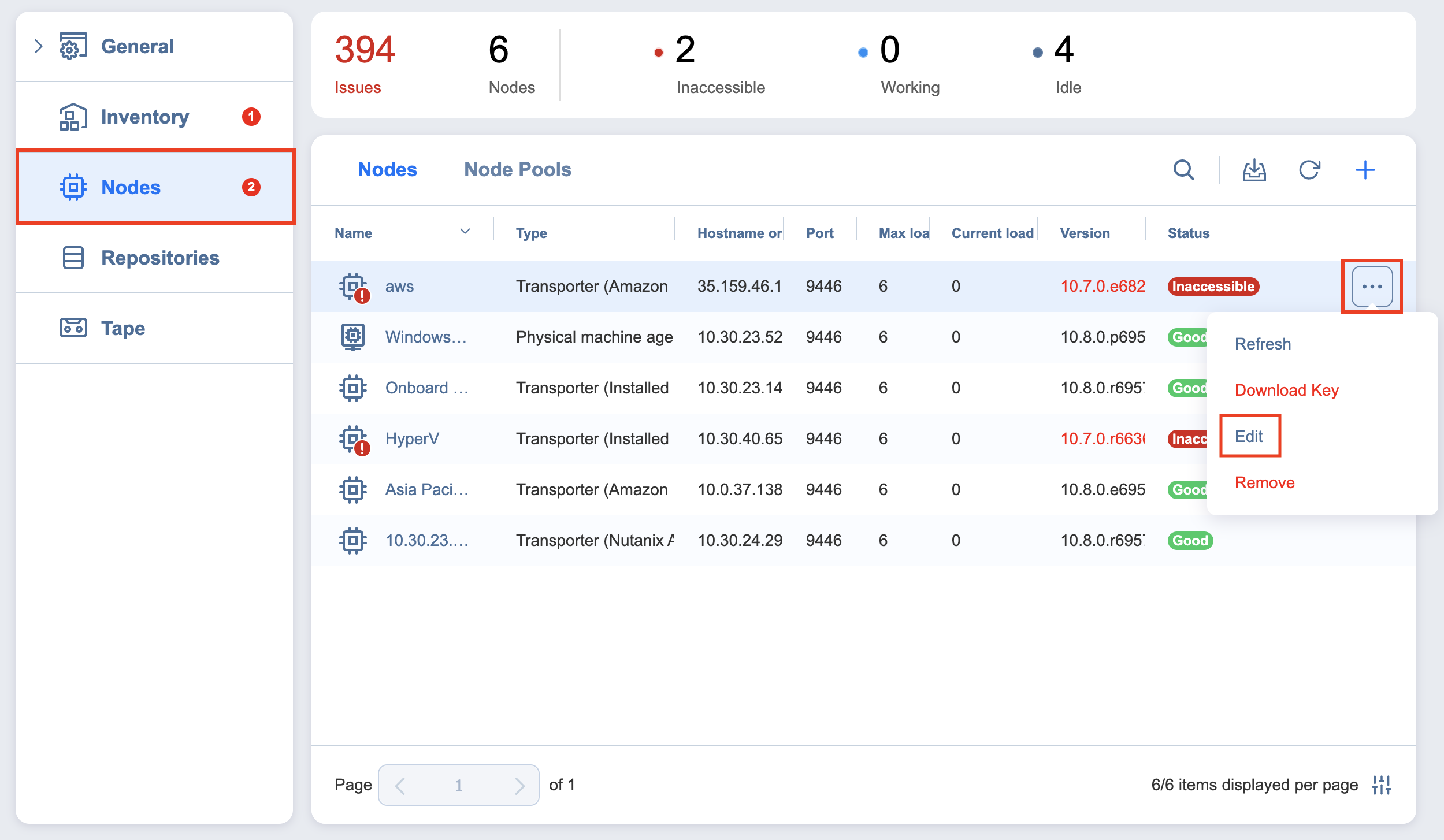The image size is (1444, 840).
Task: Go to next page arrow
Action: point(519,785)
